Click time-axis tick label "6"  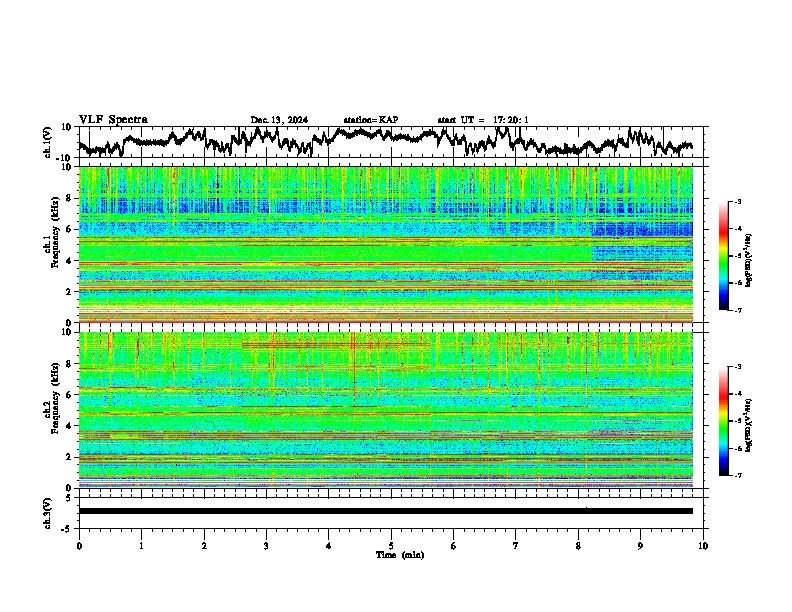(x=453, y=546)
